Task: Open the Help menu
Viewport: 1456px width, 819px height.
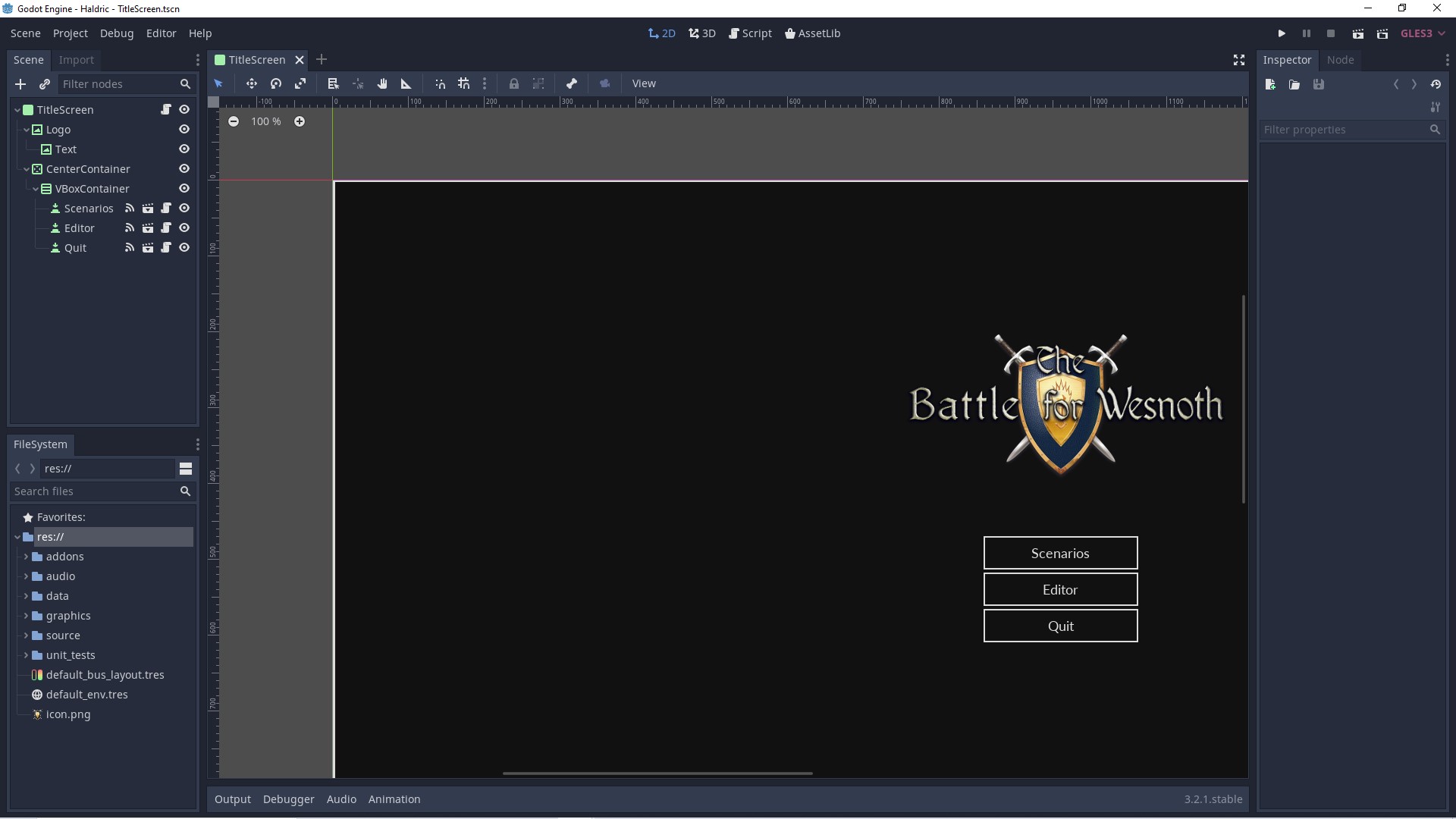Action: (200, 33)
